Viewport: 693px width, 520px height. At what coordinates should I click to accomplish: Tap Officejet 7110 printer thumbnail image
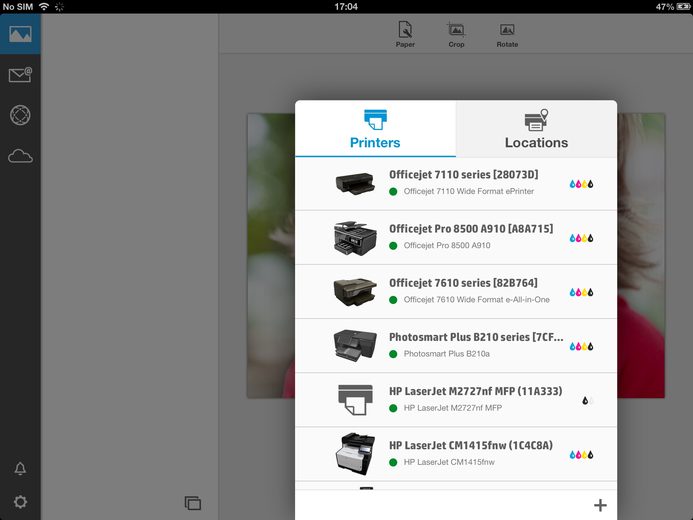click(x=355, y=183)
